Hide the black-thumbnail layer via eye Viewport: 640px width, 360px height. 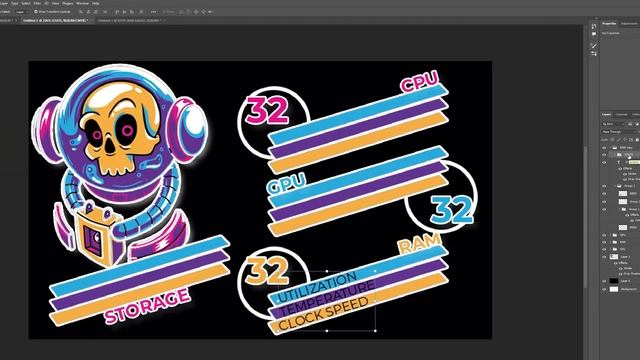coord(604,281)
